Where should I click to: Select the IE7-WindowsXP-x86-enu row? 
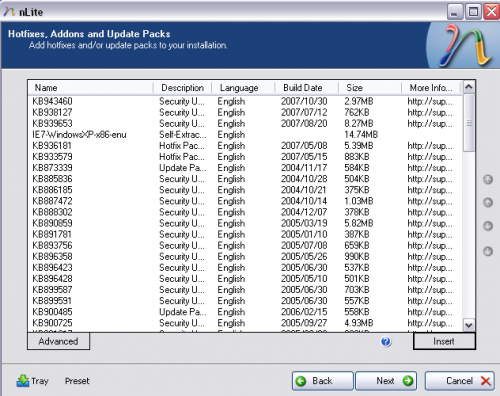point(245,134)
